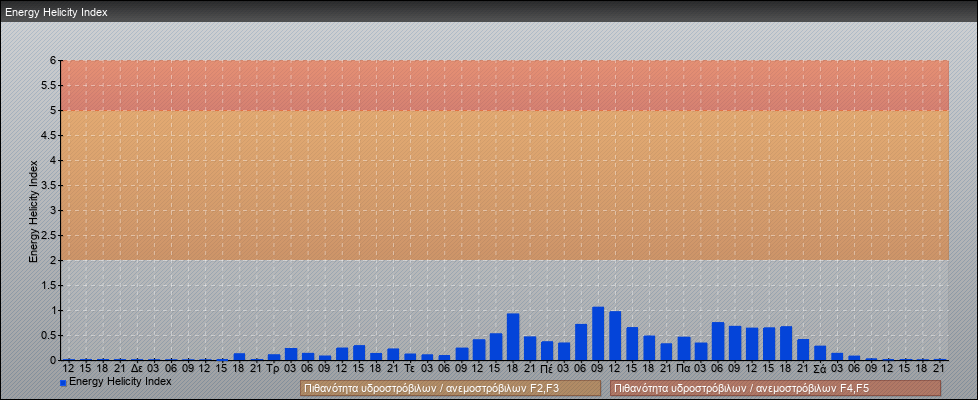Select the Πέ day marker on x-axis
The image size is (978, 400).
point(546,368)
